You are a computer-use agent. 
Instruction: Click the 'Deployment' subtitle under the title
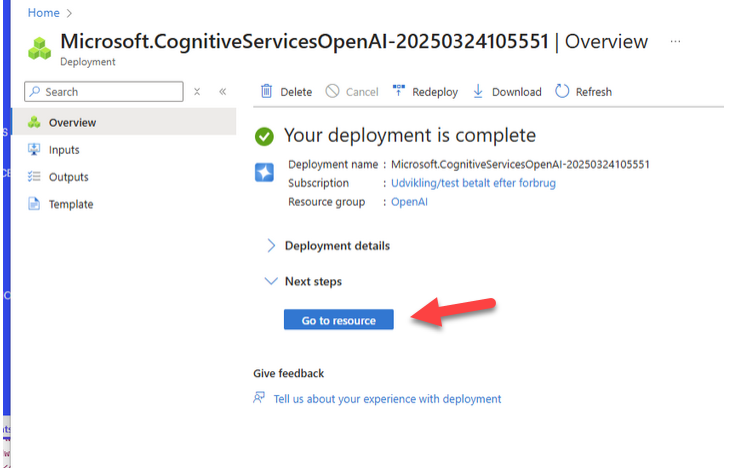[x=88, y=62]
